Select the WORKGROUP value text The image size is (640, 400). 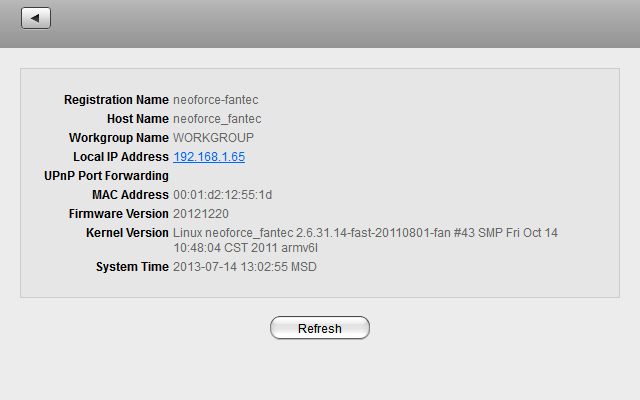coord(213,138)
